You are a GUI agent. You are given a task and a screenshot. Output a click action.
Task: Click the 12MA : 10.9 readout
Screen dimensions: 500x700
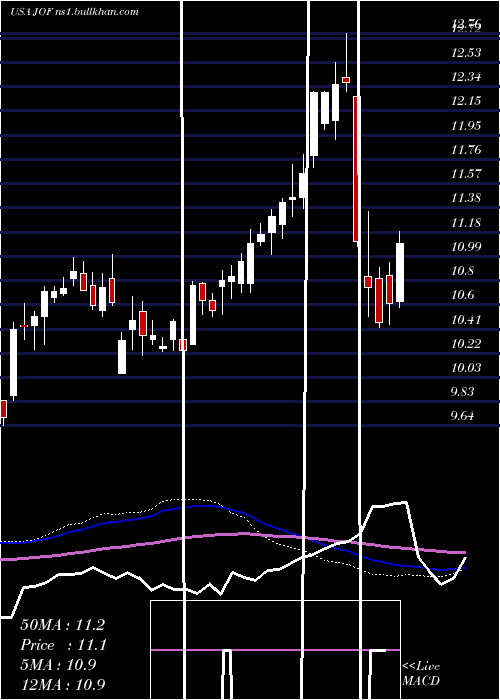[x=63, y=685]
